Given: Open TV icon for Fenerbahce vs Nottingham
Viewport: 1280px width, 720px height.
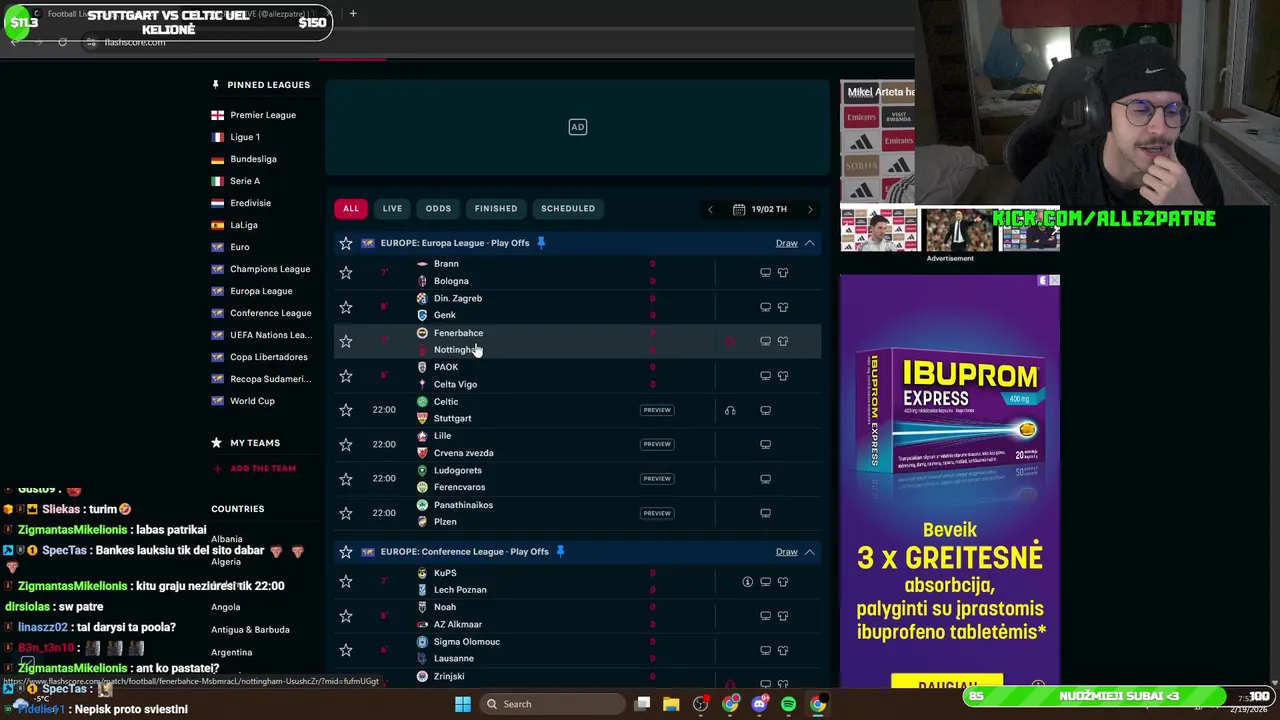Looking at the screenshot, I should click(x=765, y=341).
